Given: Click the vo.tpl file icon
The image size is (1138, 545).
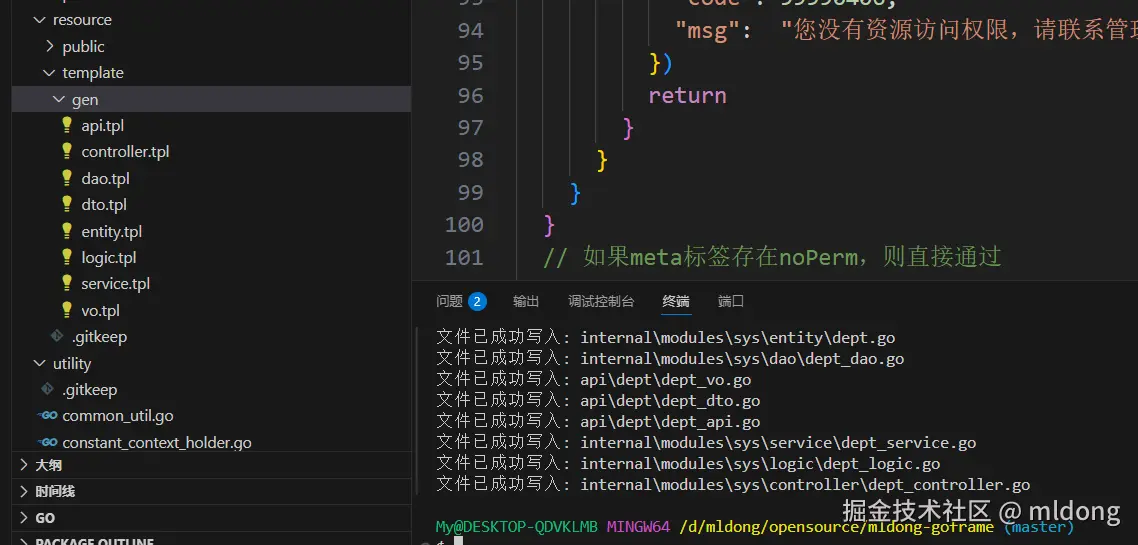Looking at the screenshot, I should 67,310.
